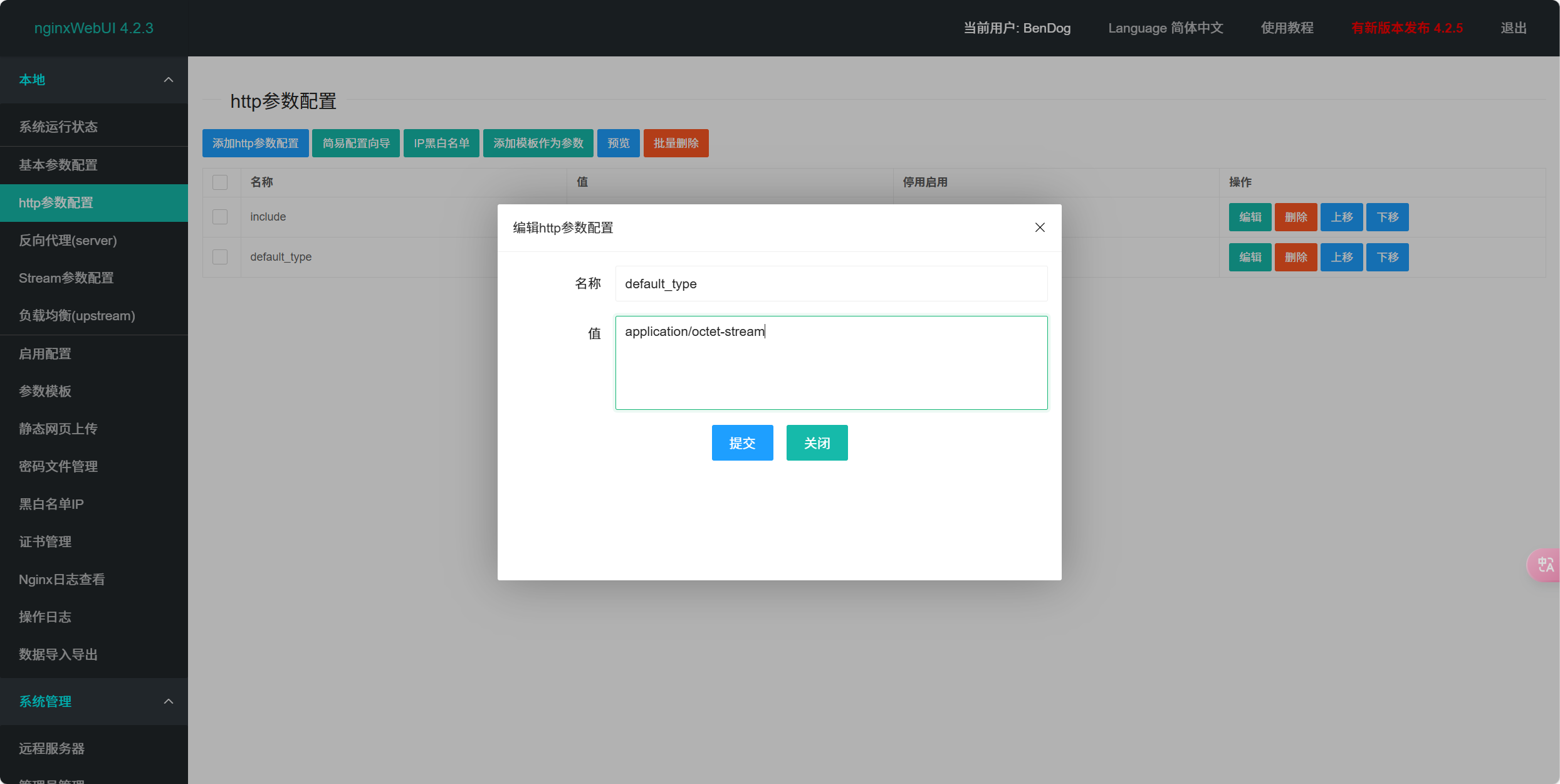Viewport: 1560px width, 784px height.
Task: Toggle the select-all checkbox in table header
Action: point(220,182)
